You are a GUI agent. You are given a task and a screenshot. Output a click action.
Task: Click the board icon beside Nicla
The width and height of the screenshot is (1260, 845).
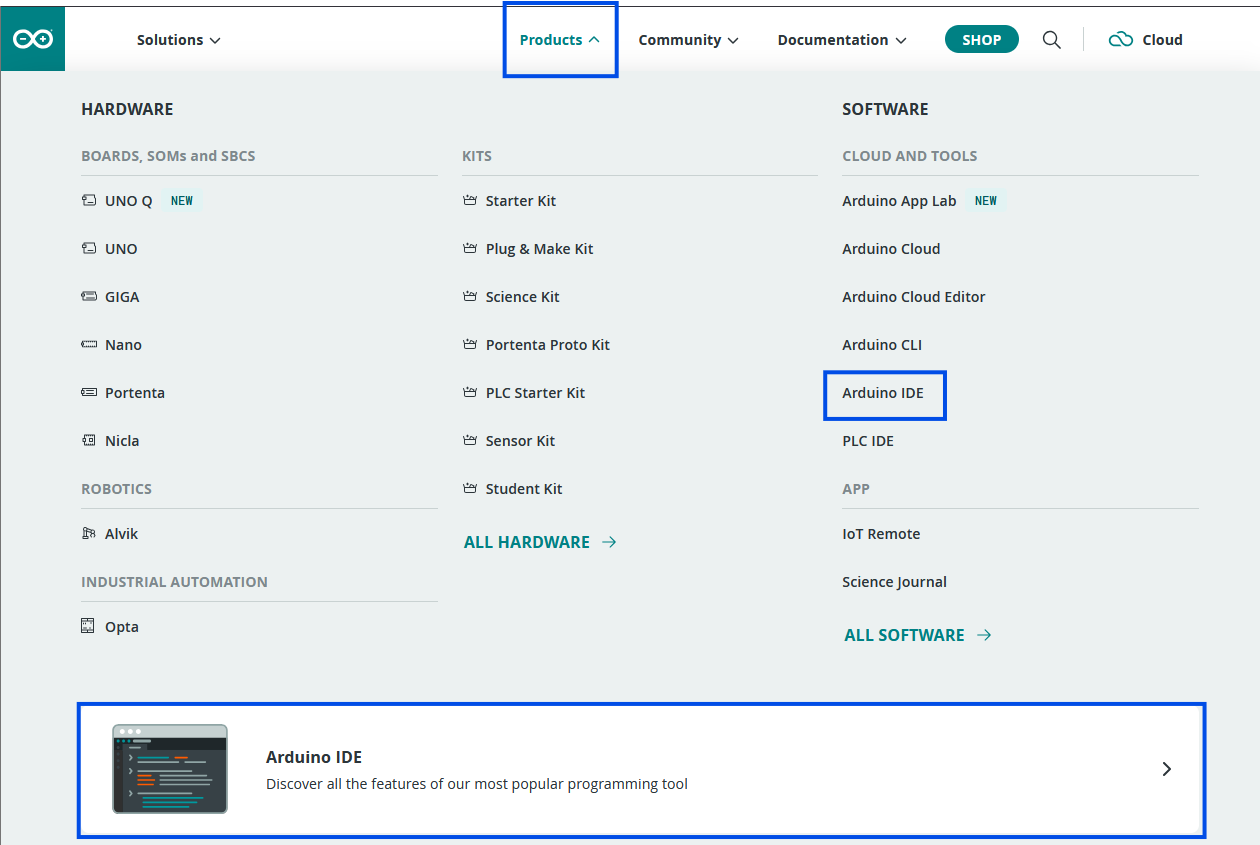tap(89, 441)
